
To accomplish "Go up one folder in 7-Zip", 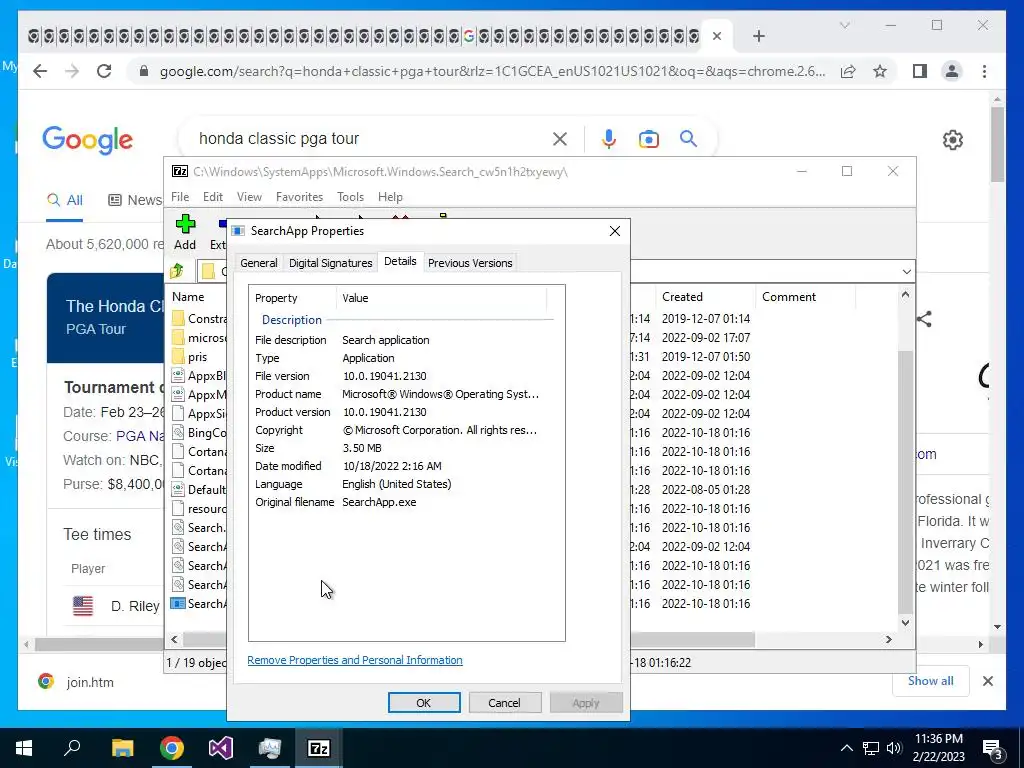I will pos(177,271).
